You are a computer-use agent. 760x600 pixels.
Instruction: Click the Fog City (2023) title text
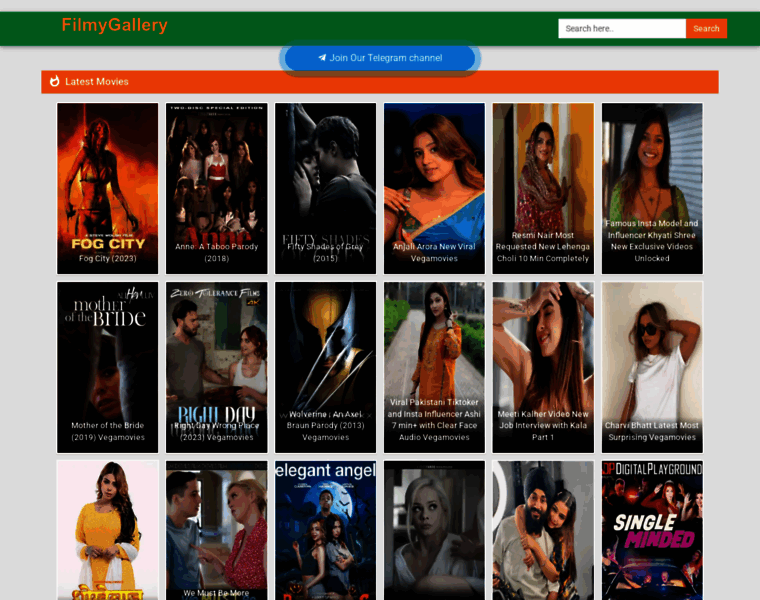[108, 258]
